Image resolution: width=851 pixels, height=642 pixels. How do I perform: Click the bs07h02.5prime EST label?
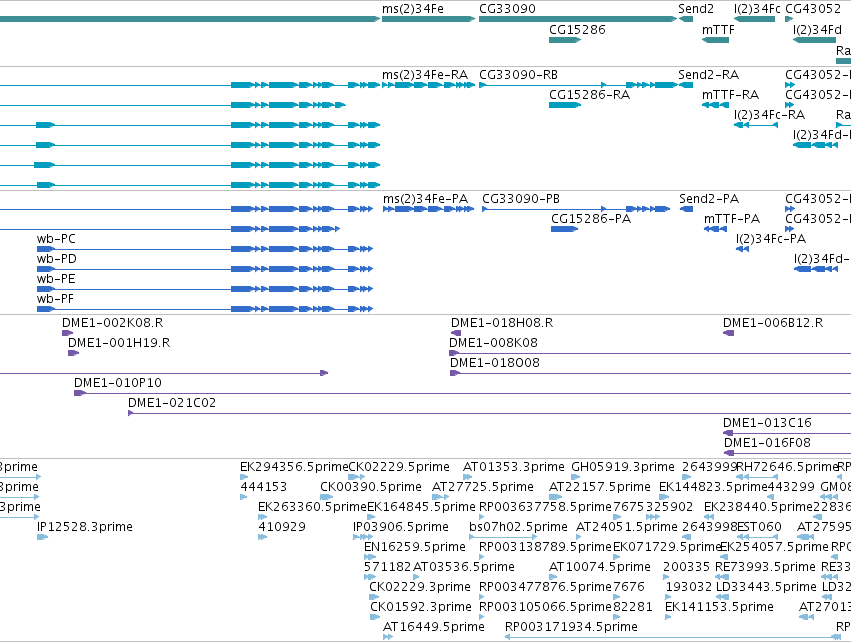coord(518,527)
